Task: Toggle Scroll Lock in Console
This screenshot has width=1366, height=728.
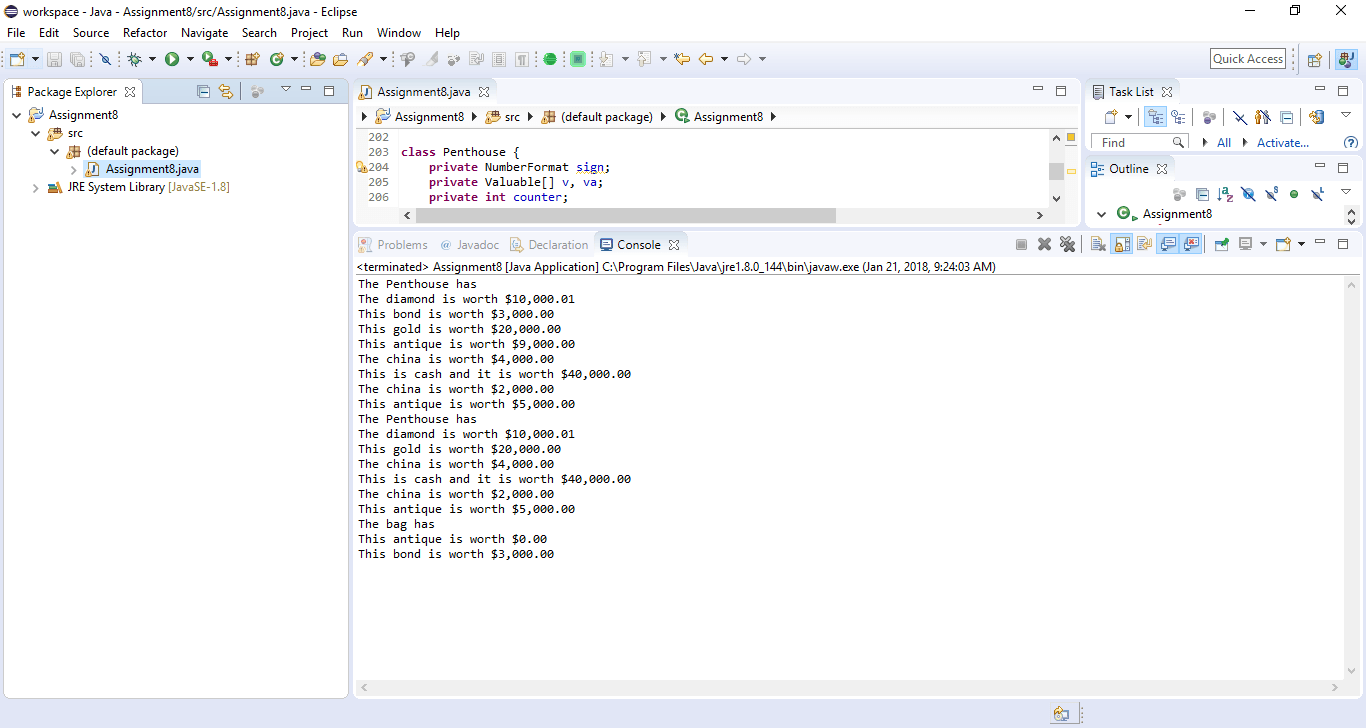Action: click(1121, 244)
